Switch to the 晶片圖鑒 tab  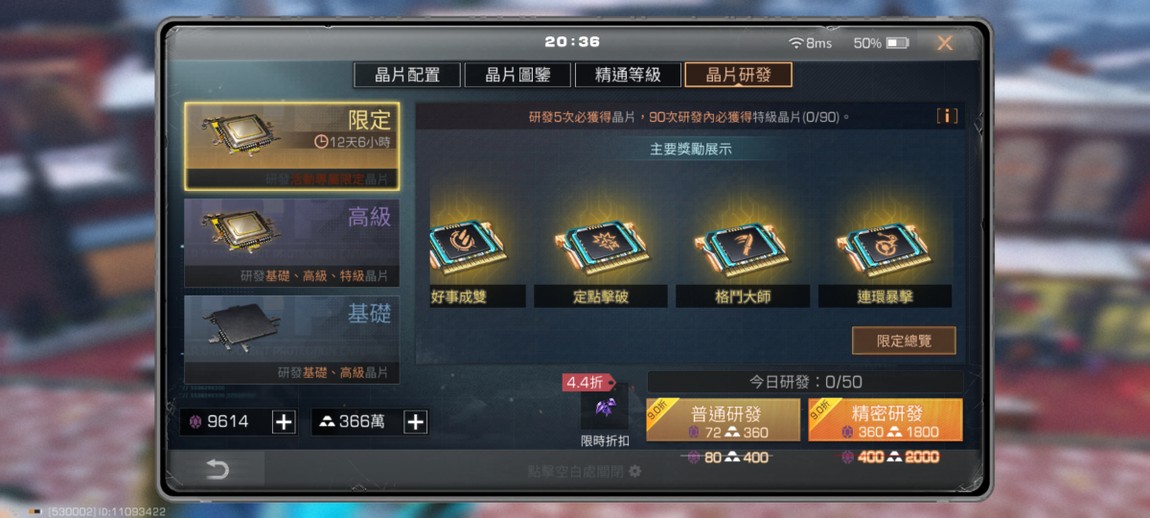click(518, 75)
